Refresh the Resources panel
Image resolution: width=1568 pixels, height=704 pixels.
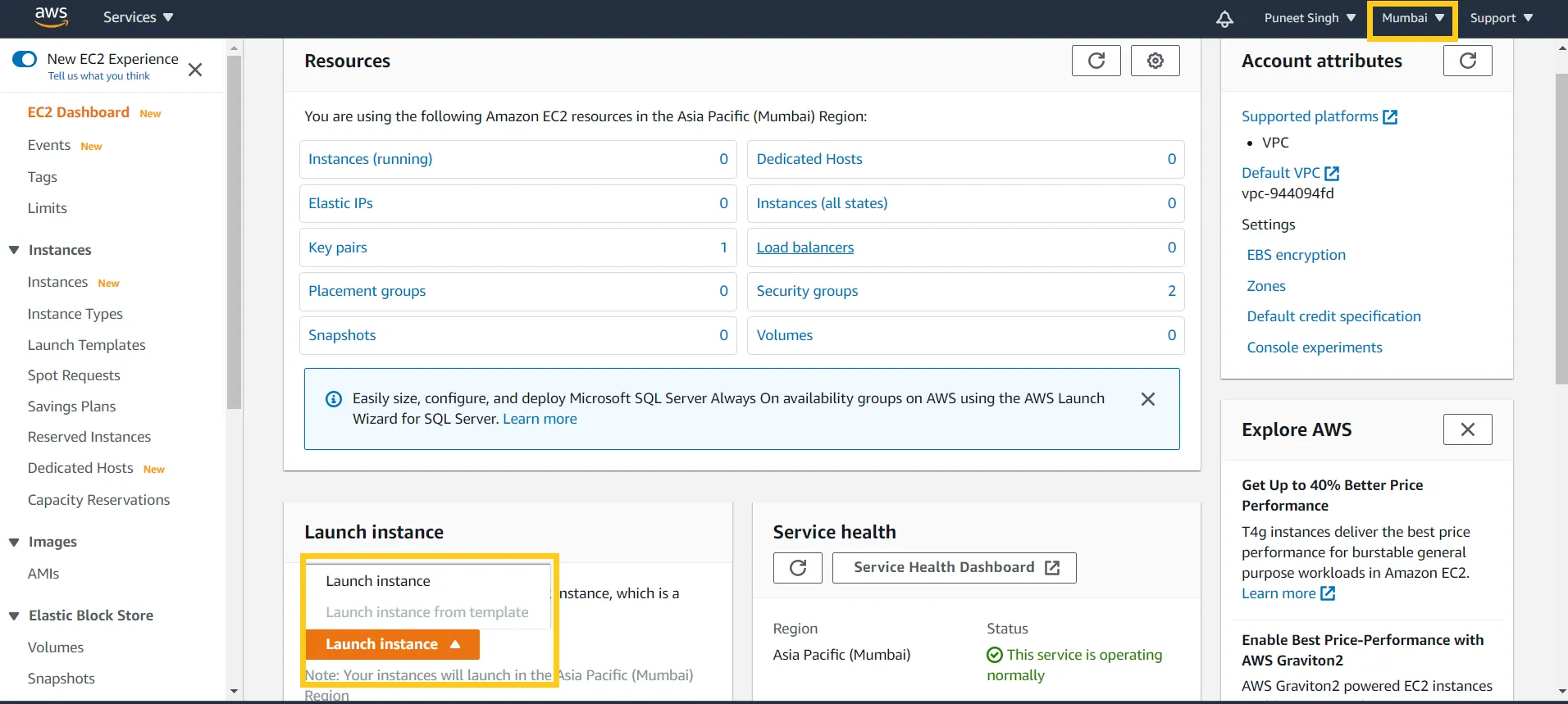pyautogui.click(x=1096, y=61)
